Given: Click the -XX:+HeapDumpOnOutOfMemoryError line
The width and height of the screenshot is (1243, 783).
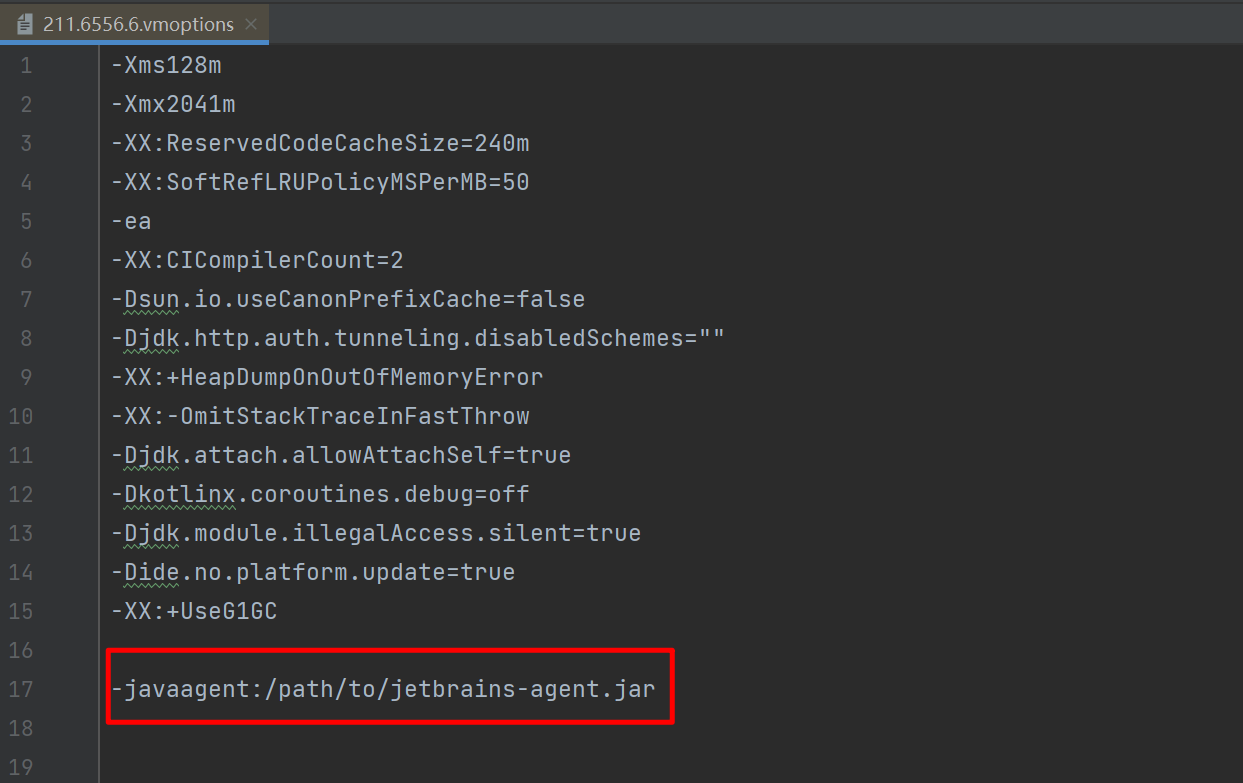Looking at the screenshot, I should 327,377.
